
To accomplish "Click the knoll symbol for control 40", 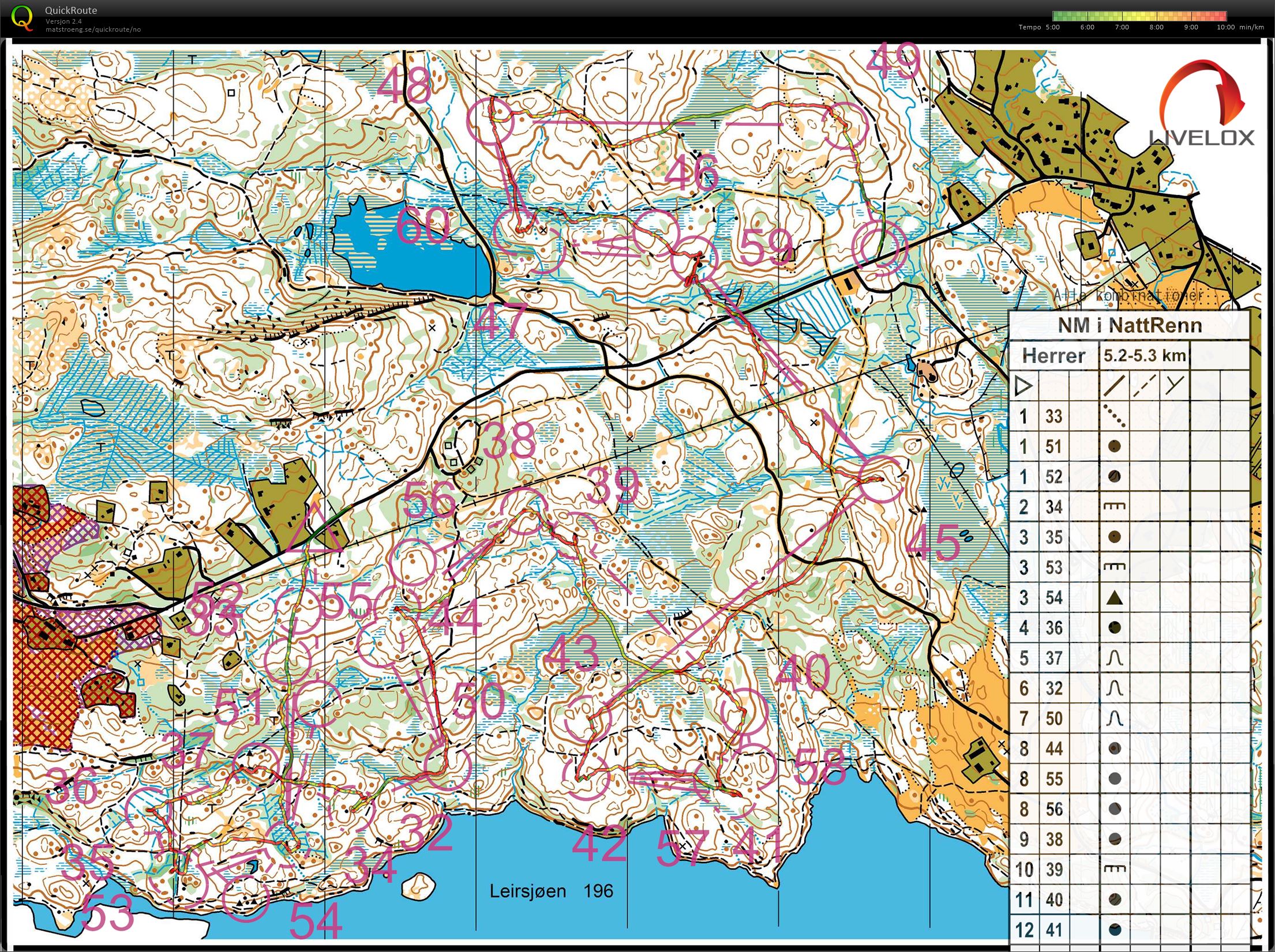I will click(x=1115, y=900).
